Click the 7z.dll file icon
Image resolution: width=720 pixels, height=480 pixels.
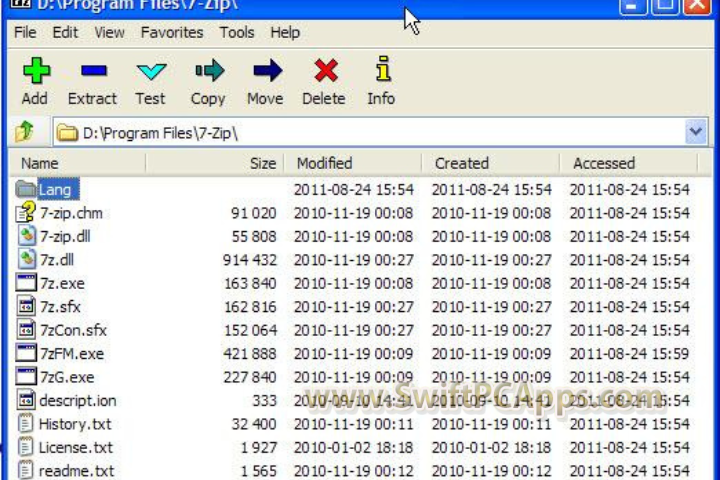pos(27,259)
